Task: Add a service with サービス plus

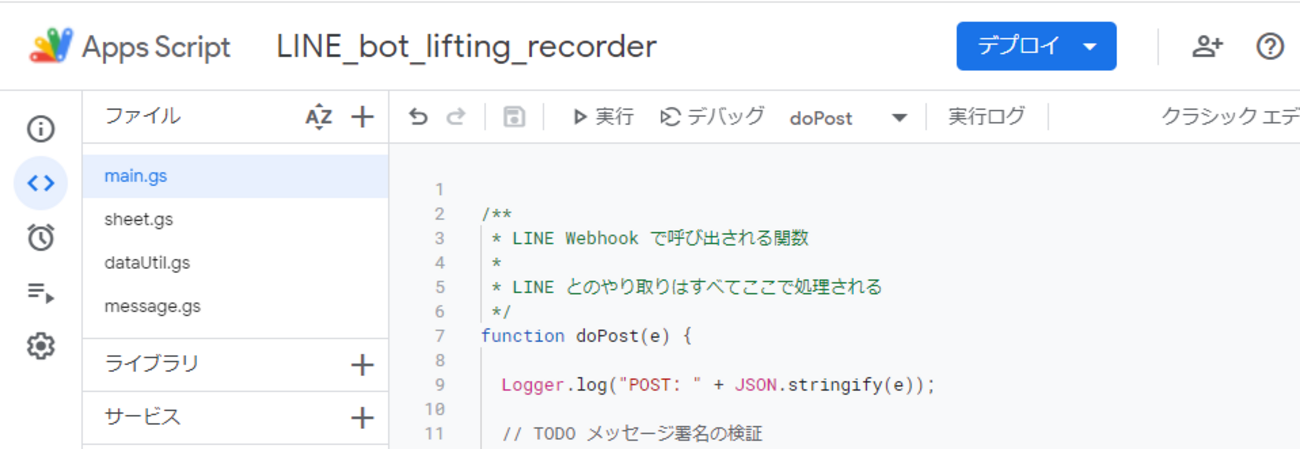Action: [362, 418]
